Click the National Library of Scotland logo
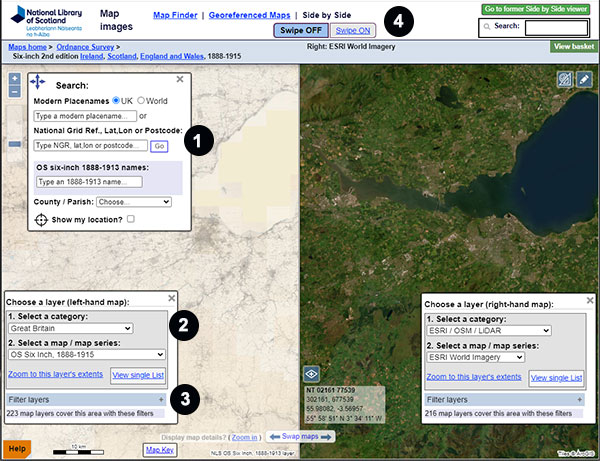Image resolution: width=600 pixels, height=461 pixels. (x=46, y=21)
